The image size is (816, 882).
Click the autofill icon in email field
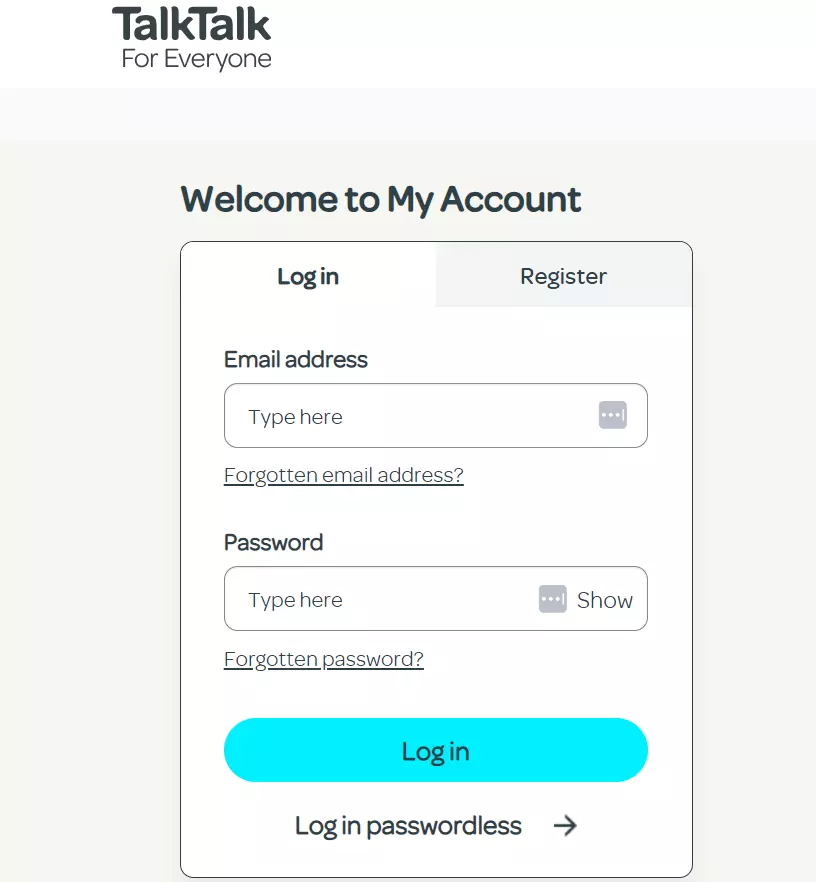[615, 415]
